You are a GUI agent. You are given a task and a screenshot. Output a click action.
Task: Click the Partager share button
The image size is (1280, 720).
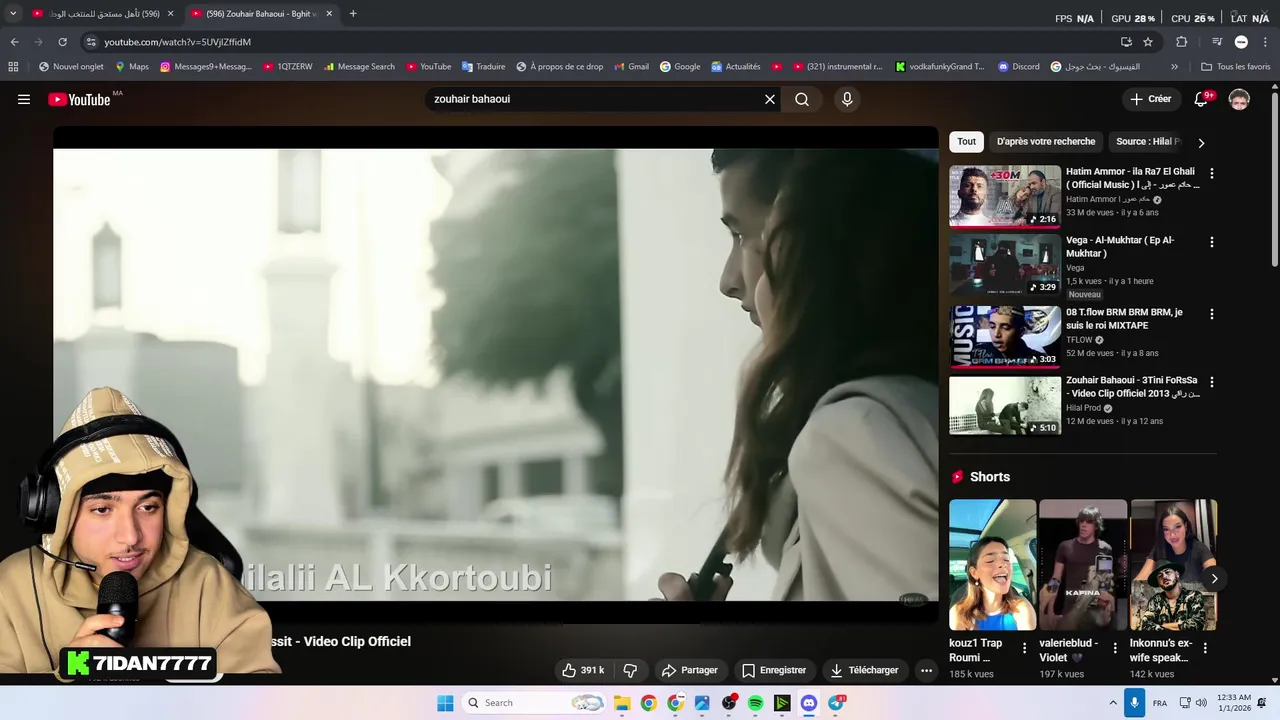[689, 670]
